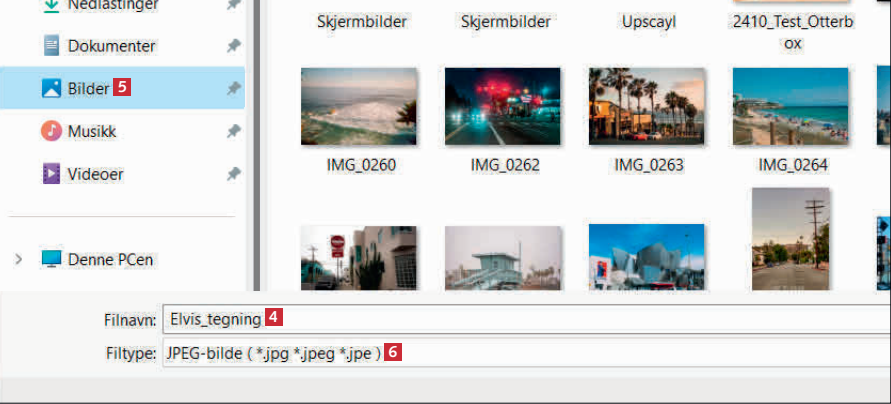Click the IMG_0260 file name
The image size is (891, 404).
click(361, 165)
